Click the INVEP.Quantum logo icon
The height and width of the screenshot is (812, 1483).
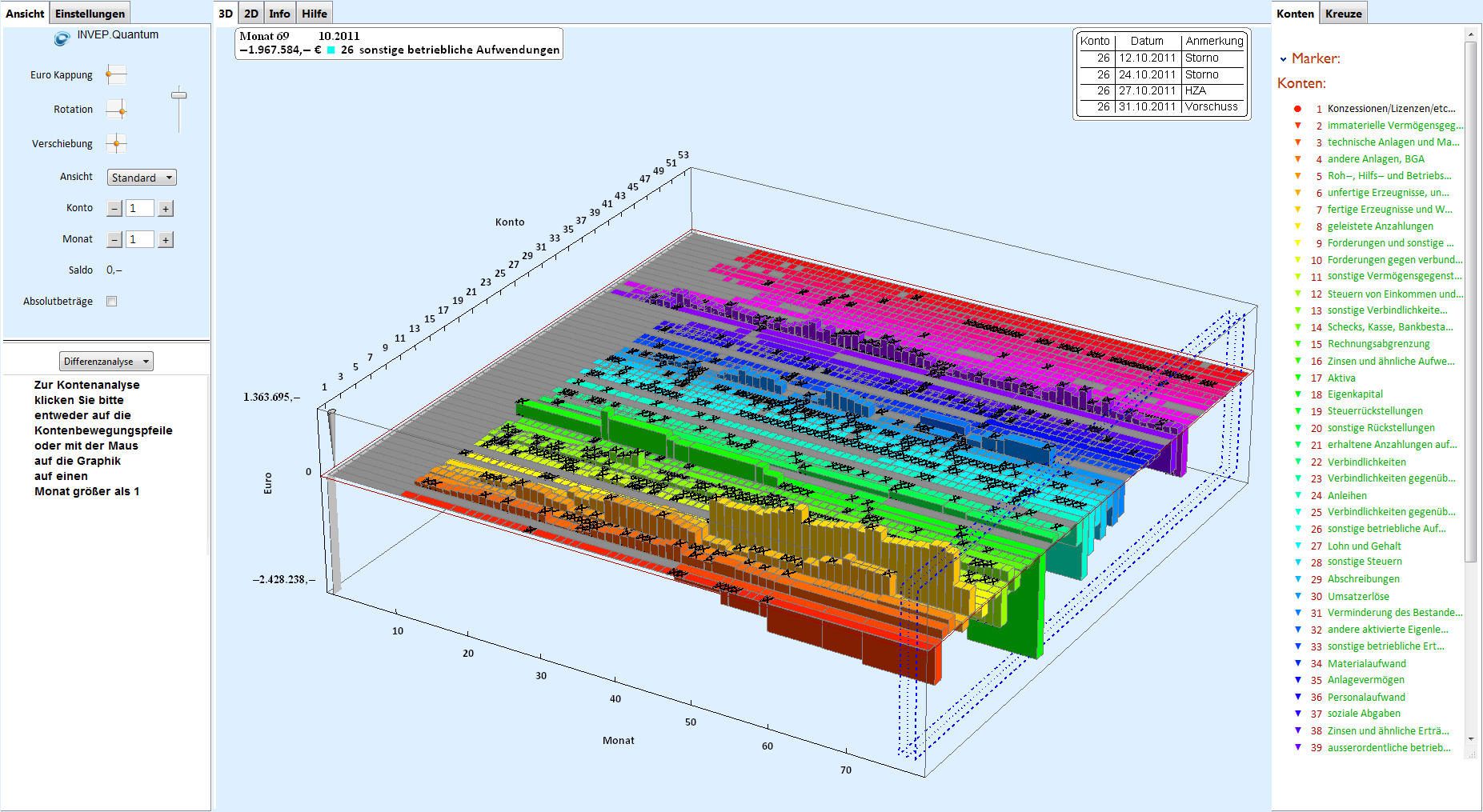[x=62, y=38]
